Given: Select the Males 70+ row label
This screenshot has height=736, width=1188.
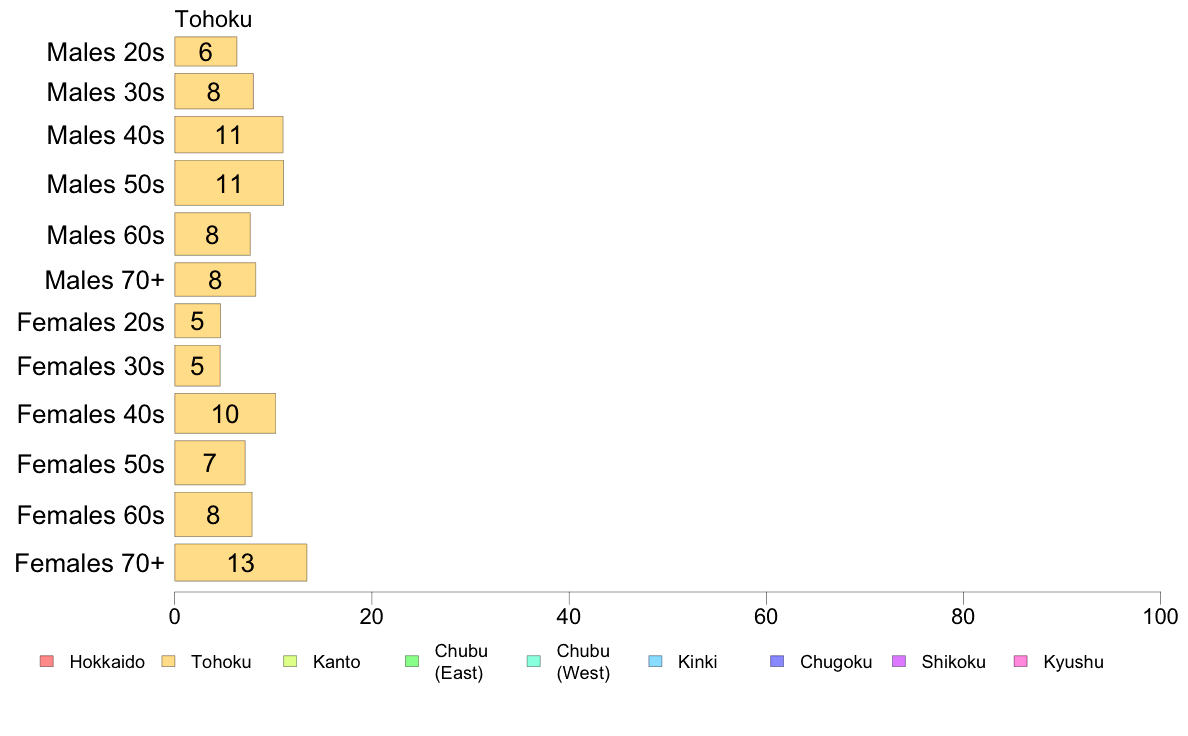Looking at the screenshot, I should [105, 280].
